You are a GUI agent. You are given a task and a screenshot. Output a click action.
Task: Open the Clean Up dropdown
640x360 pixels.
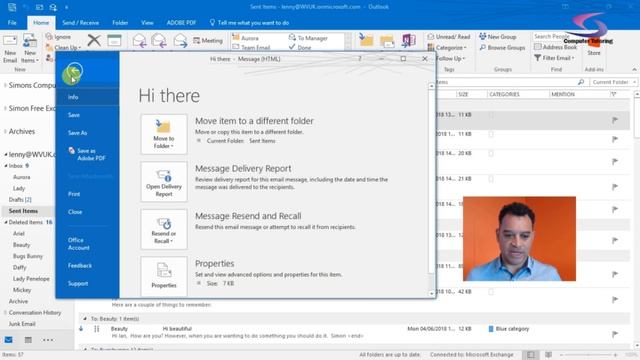[64, 47]
